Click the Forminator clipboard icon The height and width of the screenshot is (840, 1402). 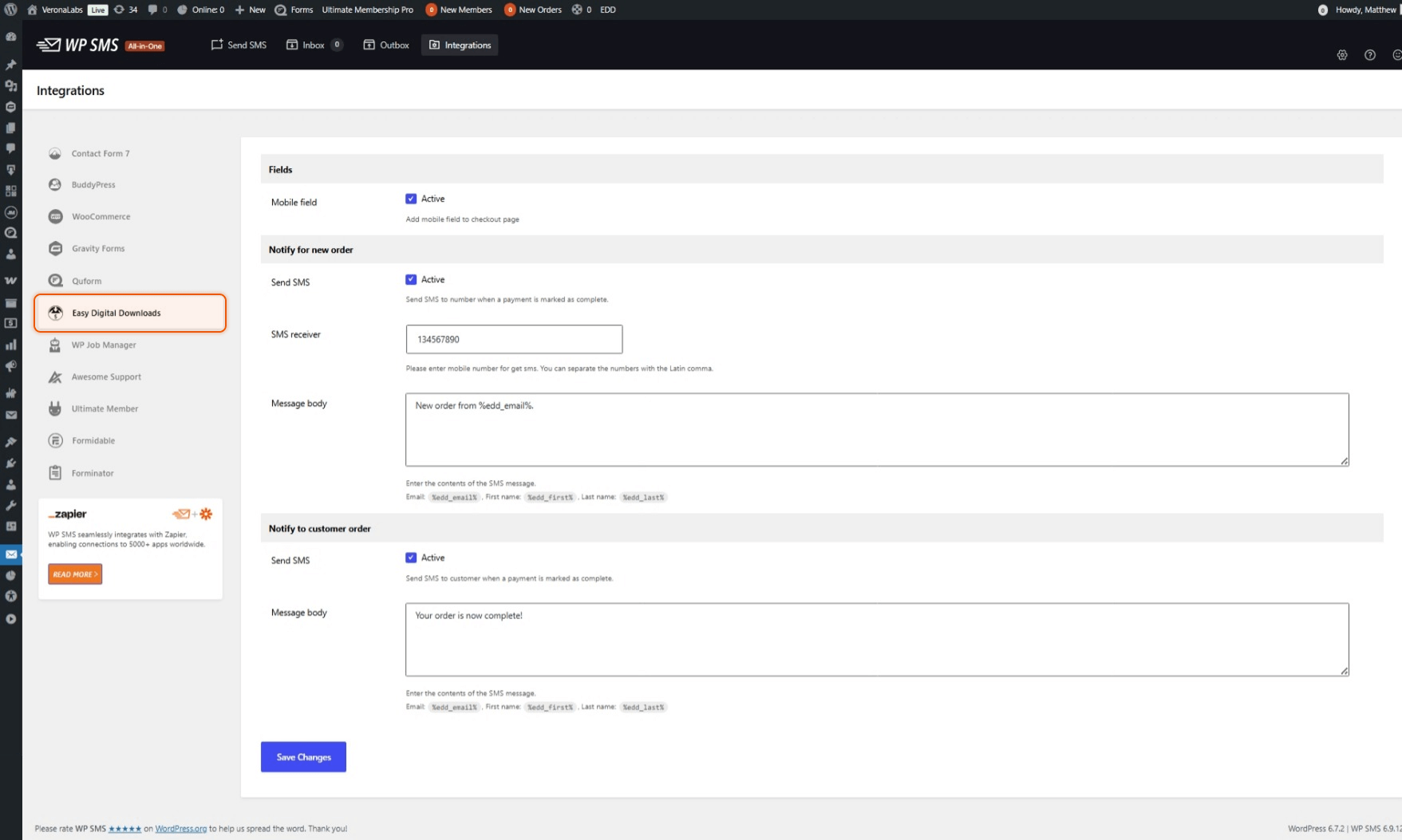click(55, 473)
